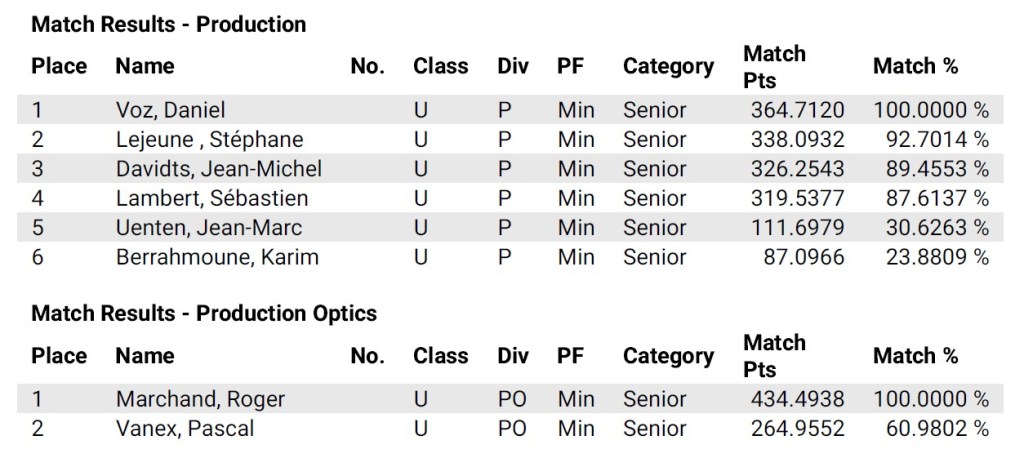The image size is (1024, 458).
Task: Click on Berrahmoune, Karim
Action: (217, 257)
